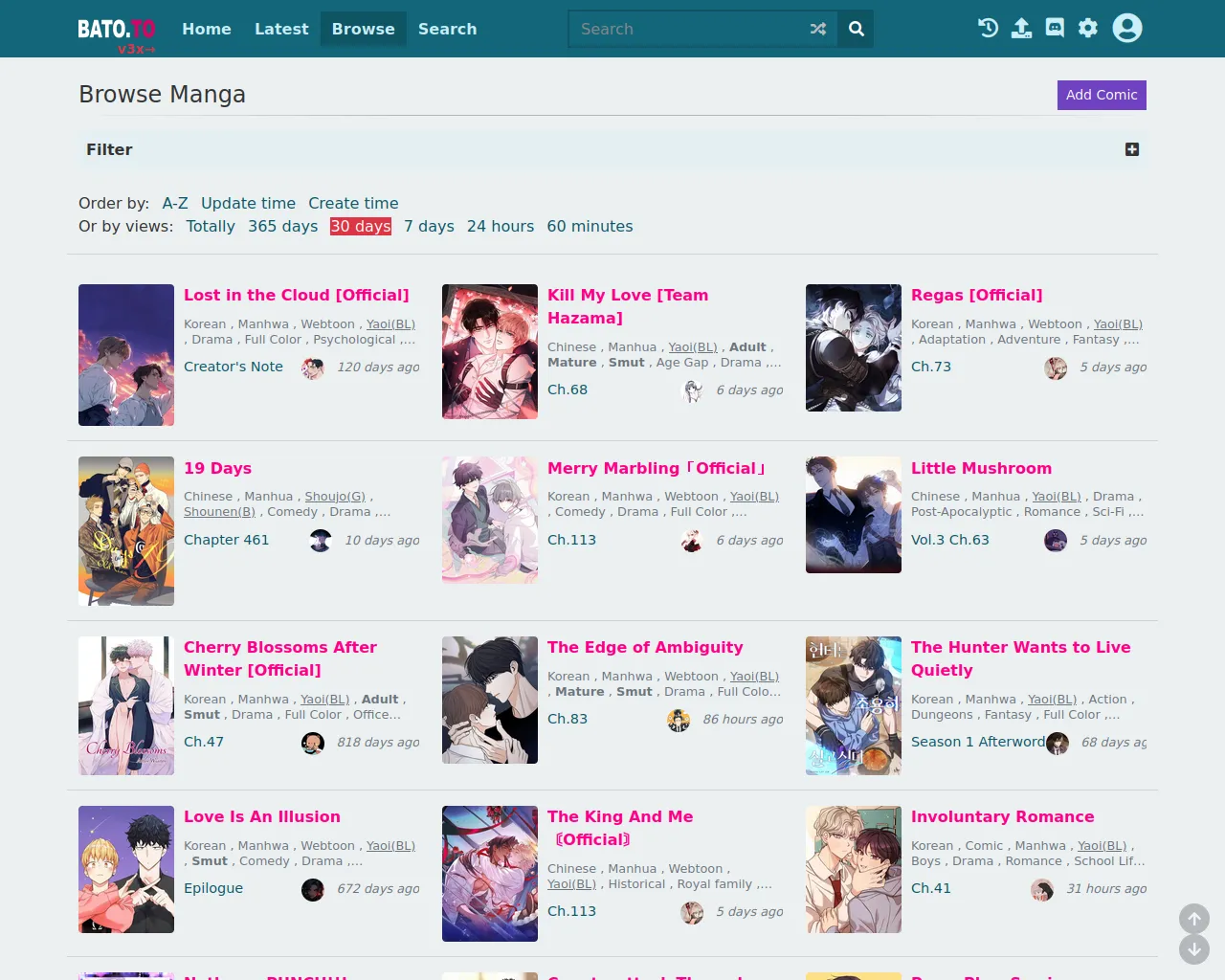Expand the Filter panel plus icon

click(x=1132, y=149)
